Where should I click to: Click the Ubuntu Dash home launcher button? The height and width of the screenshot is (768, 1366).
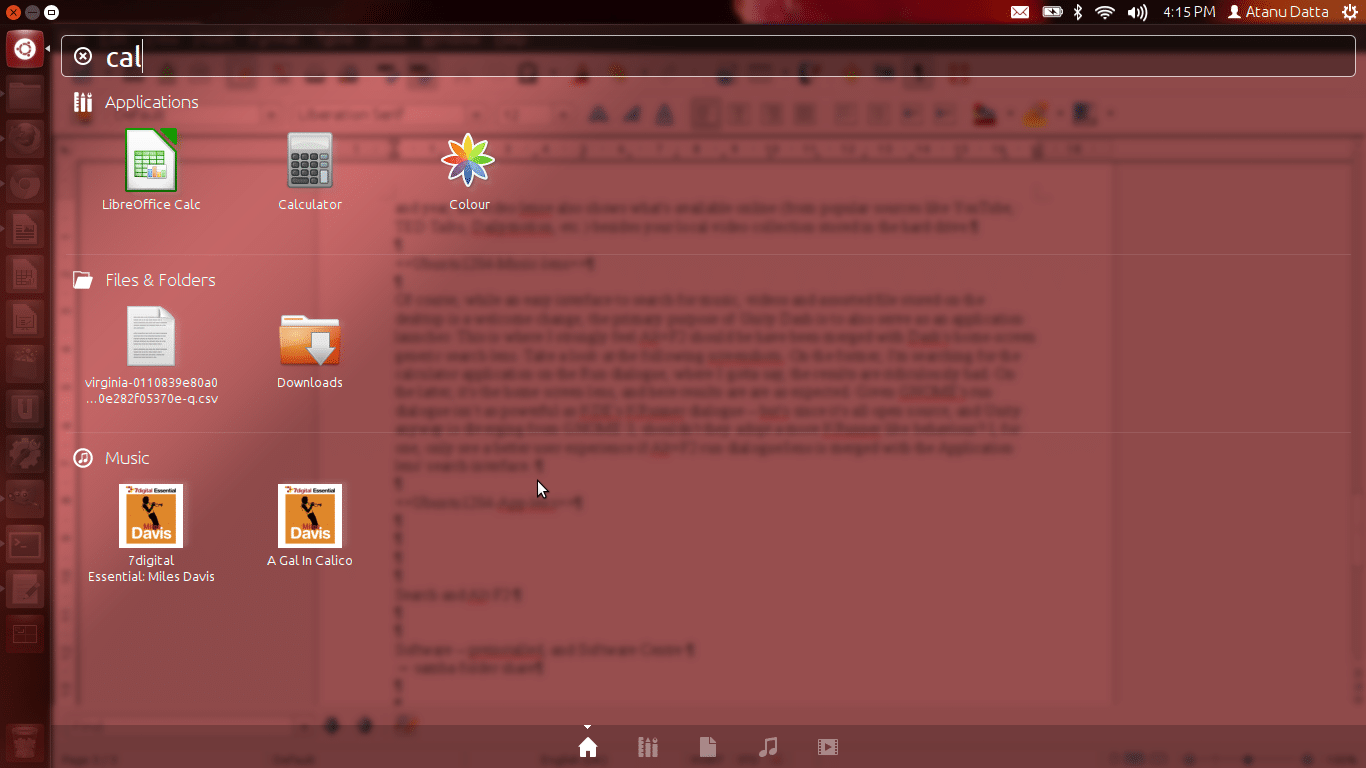25,50
